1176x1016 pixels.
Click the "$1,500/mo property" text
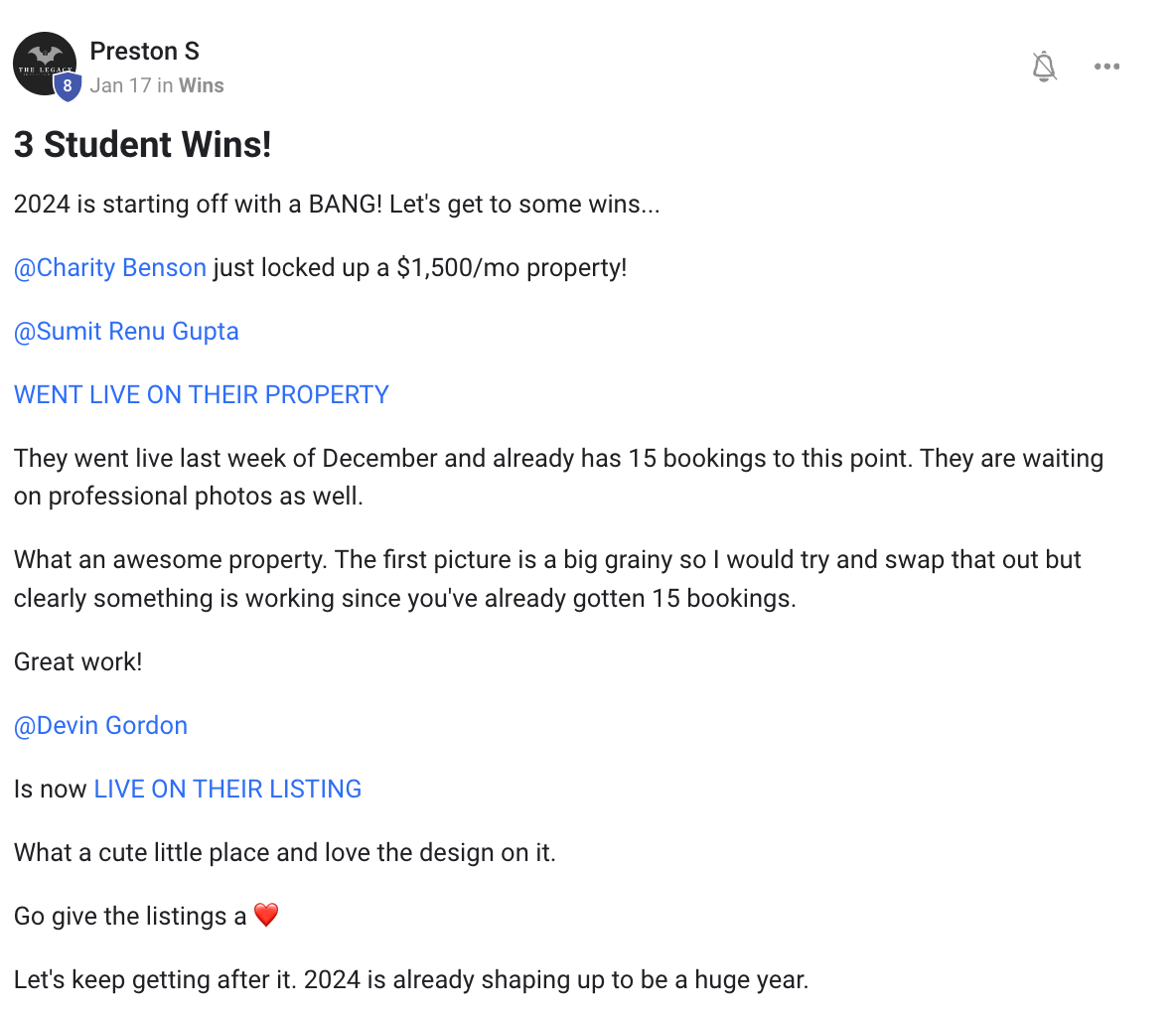[x=511, y=268]
